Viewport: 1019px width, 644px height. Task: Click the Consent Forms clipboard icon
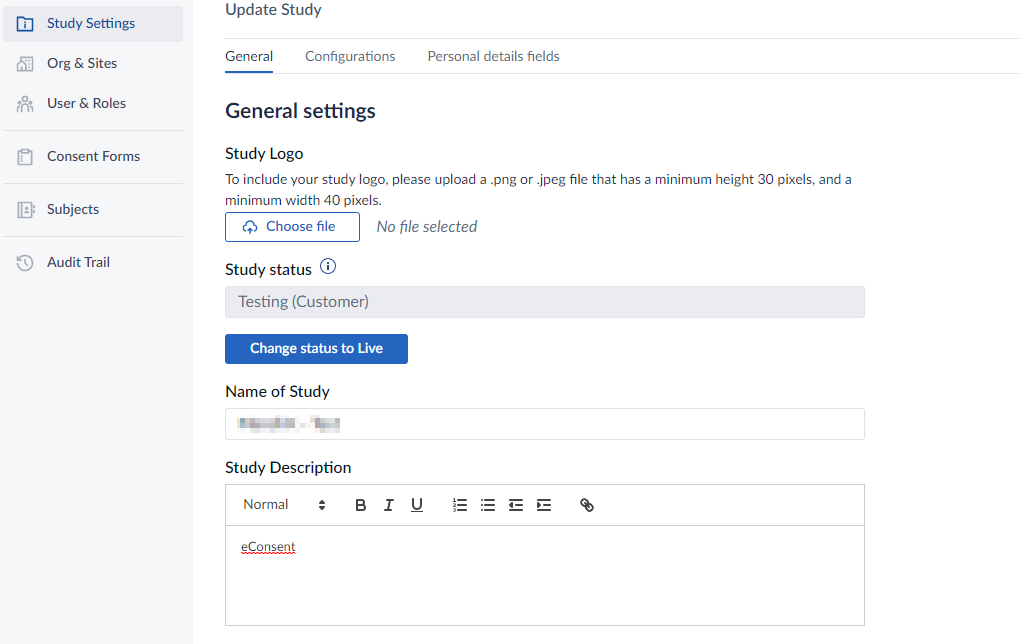(x=25, y=157)
